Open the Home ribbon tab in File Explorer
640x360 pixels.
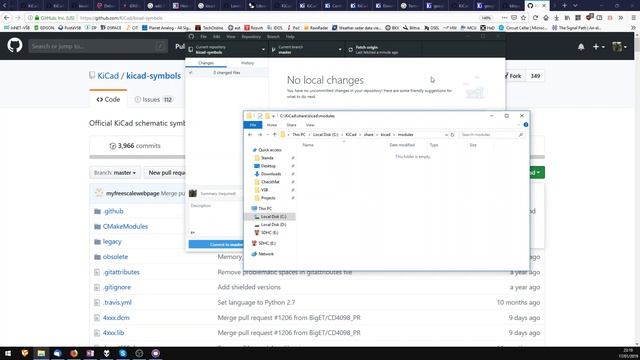coord(272,125)
